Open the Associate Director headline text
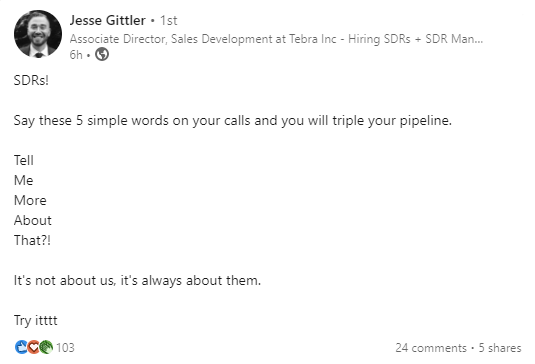This screenshot has height=364, width=535. [276, 39]
